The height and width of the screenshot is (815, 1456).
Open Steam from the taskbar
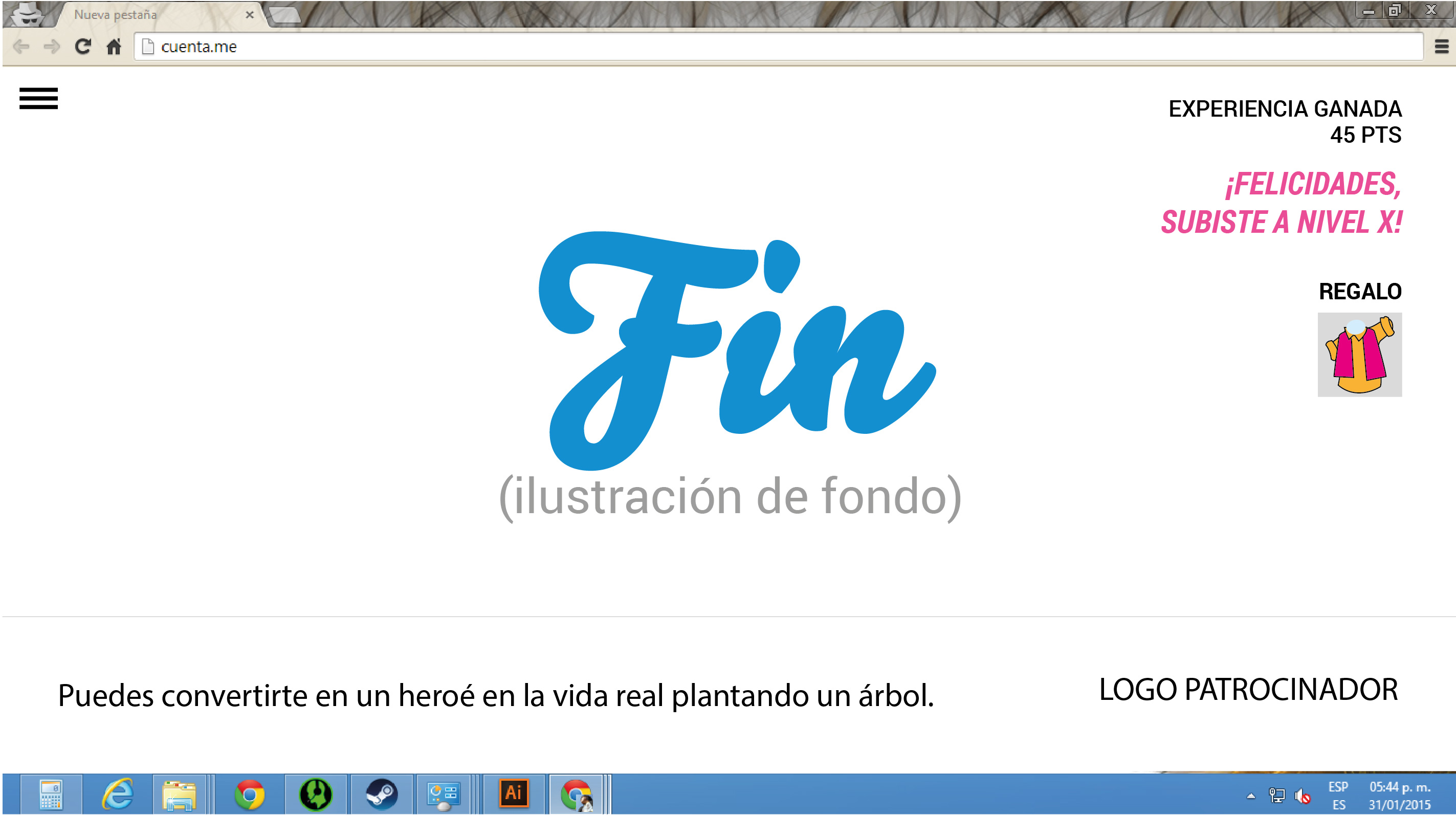coord(382,794)
